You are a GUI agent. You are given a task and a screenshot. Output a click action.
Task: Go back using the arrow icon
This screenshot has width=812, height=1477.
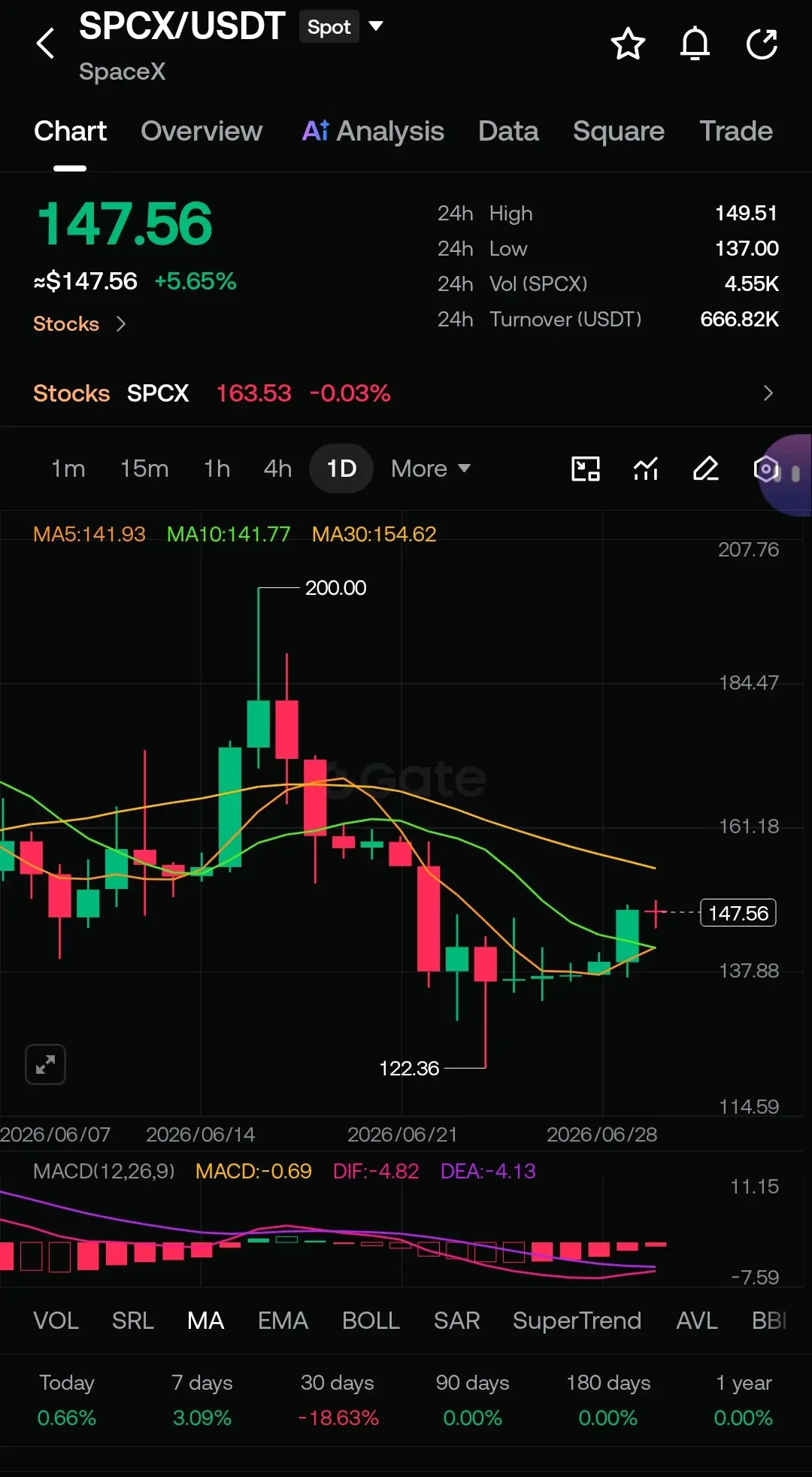pyautogui.click(x=45, y=43)
